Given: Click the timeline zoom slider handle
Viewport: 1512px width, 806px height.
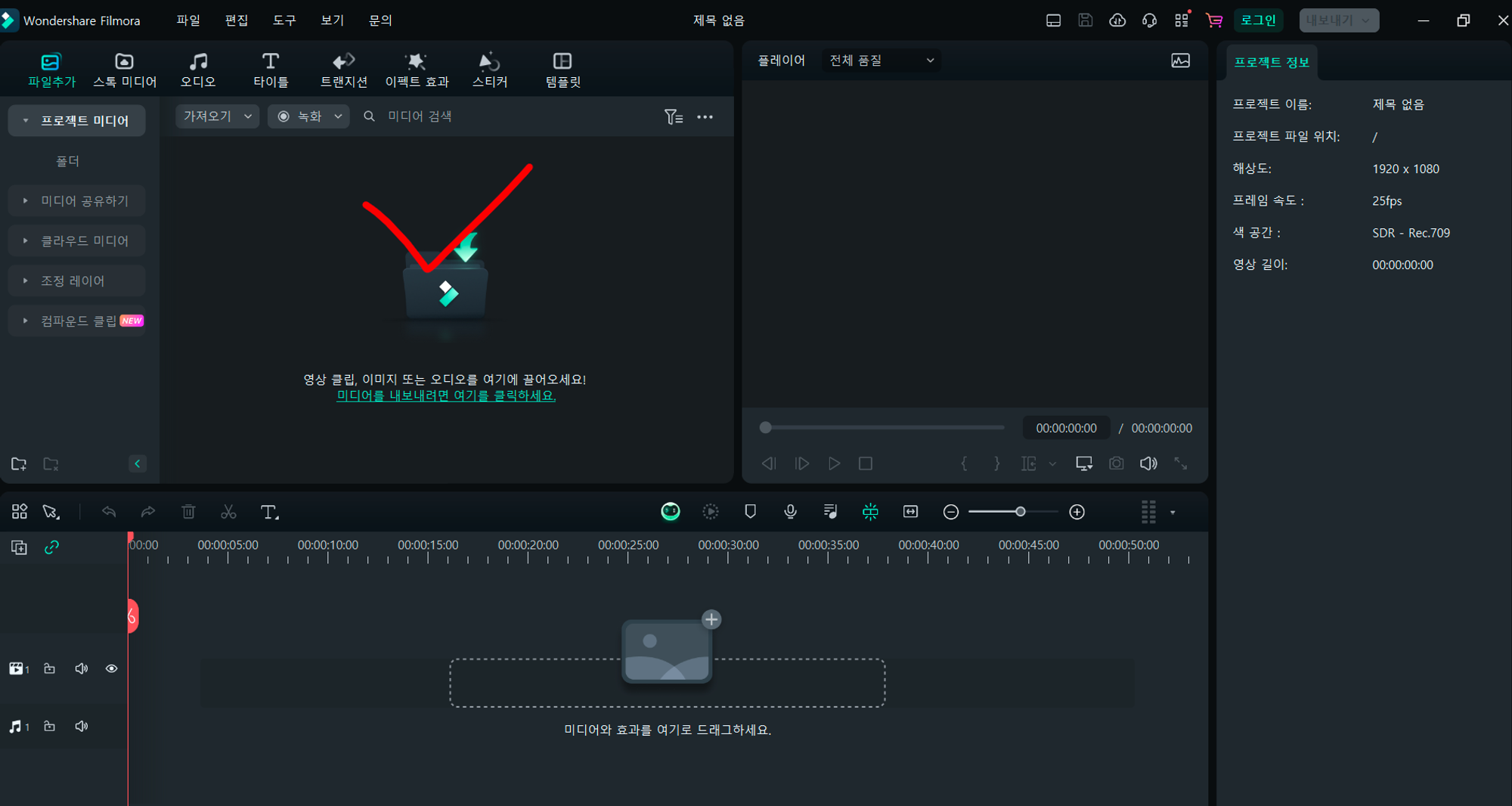Looking at the screenshot, I should click(1020, 512).
